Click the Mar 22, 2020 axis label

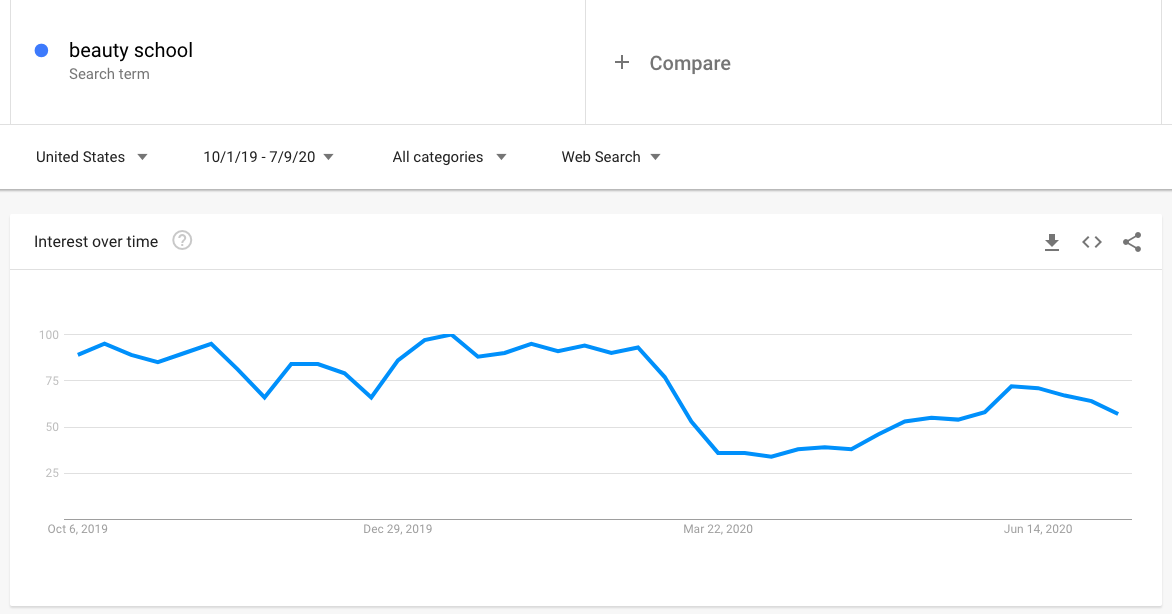(x=718, y=529)
